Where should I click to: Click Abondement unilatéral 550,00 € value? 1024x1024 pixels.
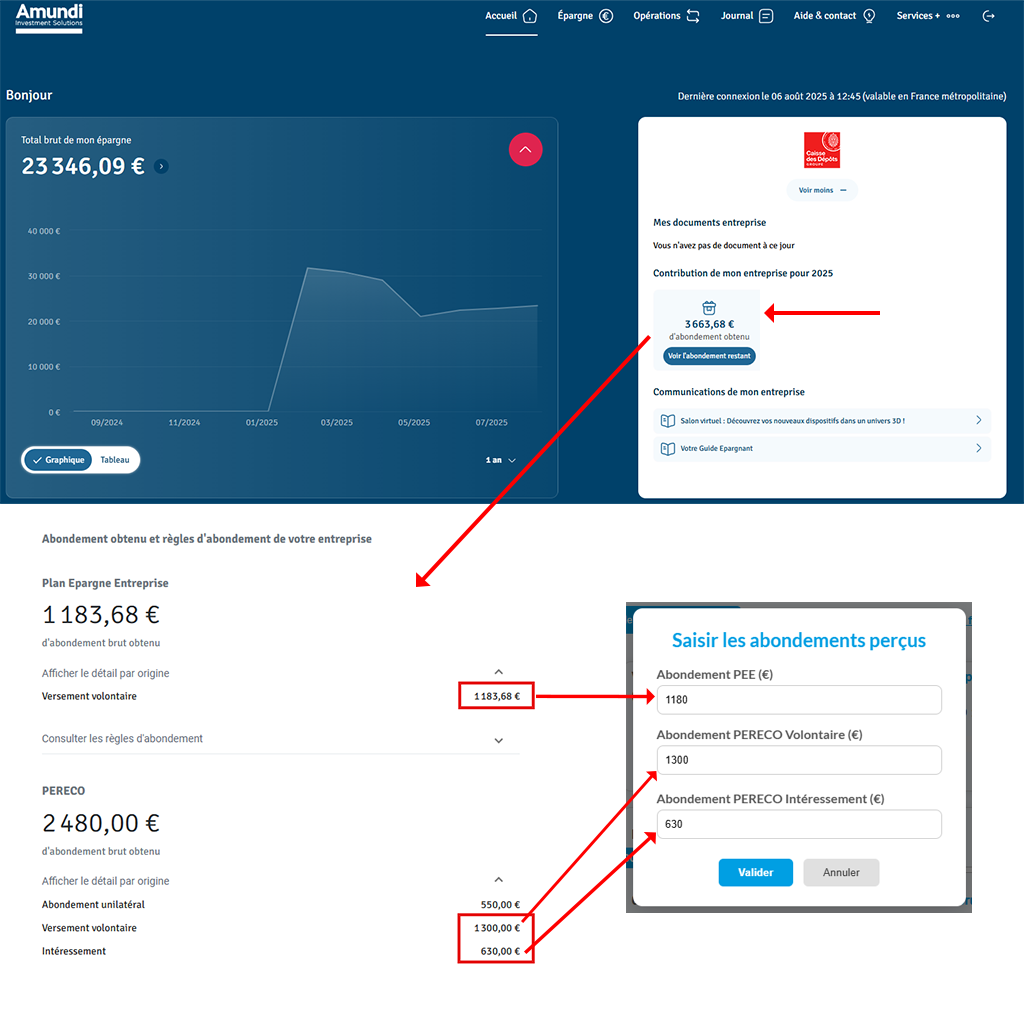click(x=500, y=904)
